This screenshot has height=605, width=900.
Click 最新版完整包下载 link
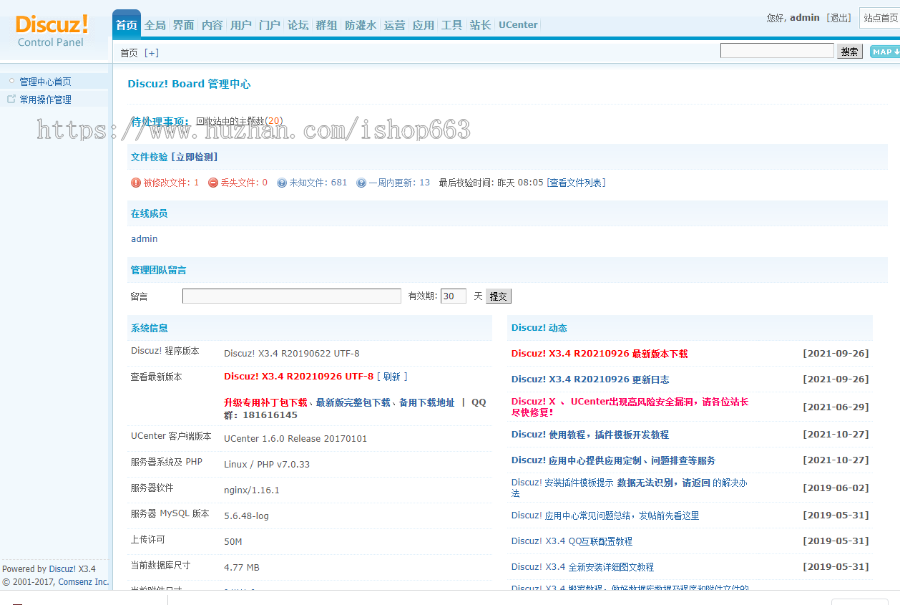tap(353, 402)
